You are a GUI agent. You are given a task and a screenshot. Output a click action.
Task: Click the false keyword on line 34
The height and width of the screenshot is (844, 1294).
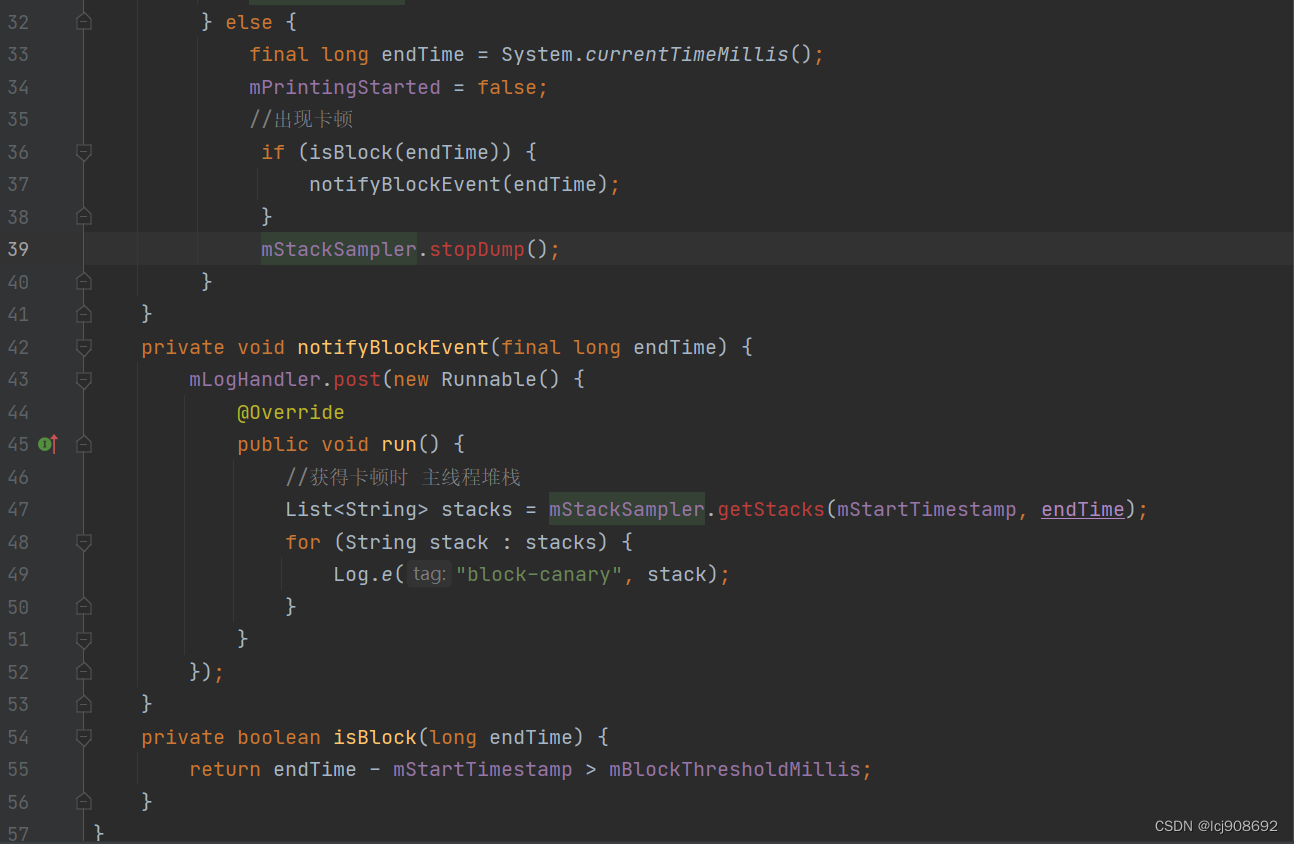click(507, 87)
